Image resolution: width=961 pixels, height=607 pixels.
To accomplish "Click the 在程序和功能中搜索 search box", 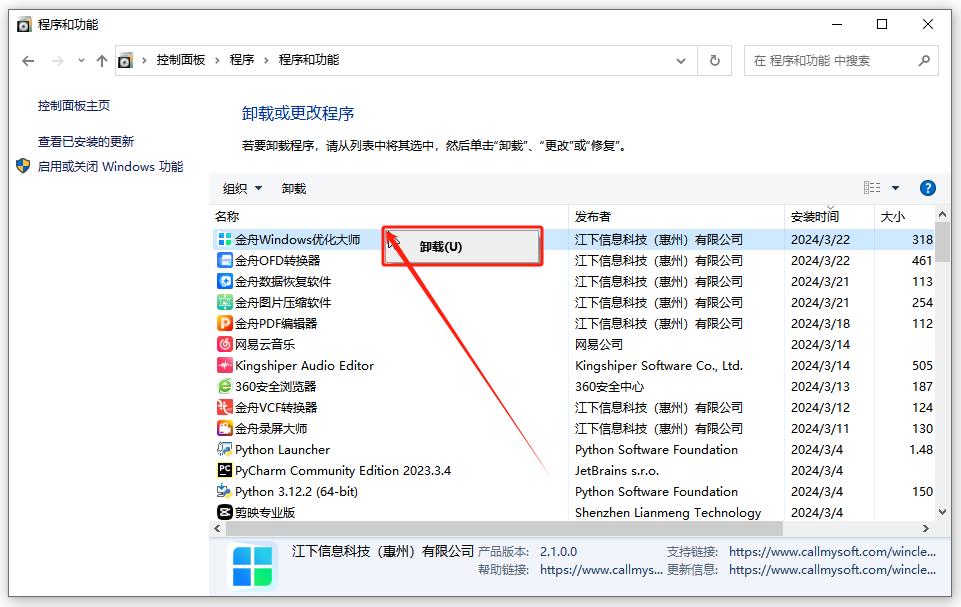I will click(x=832, y=60).
